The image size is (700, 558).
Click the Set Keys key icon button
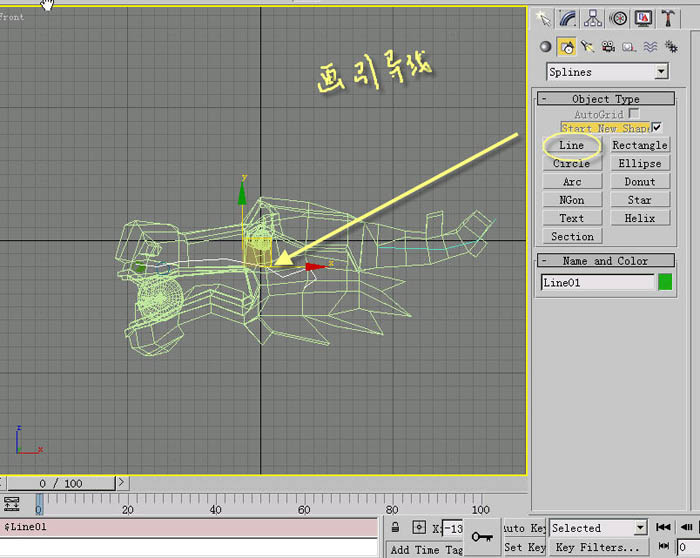482,537
